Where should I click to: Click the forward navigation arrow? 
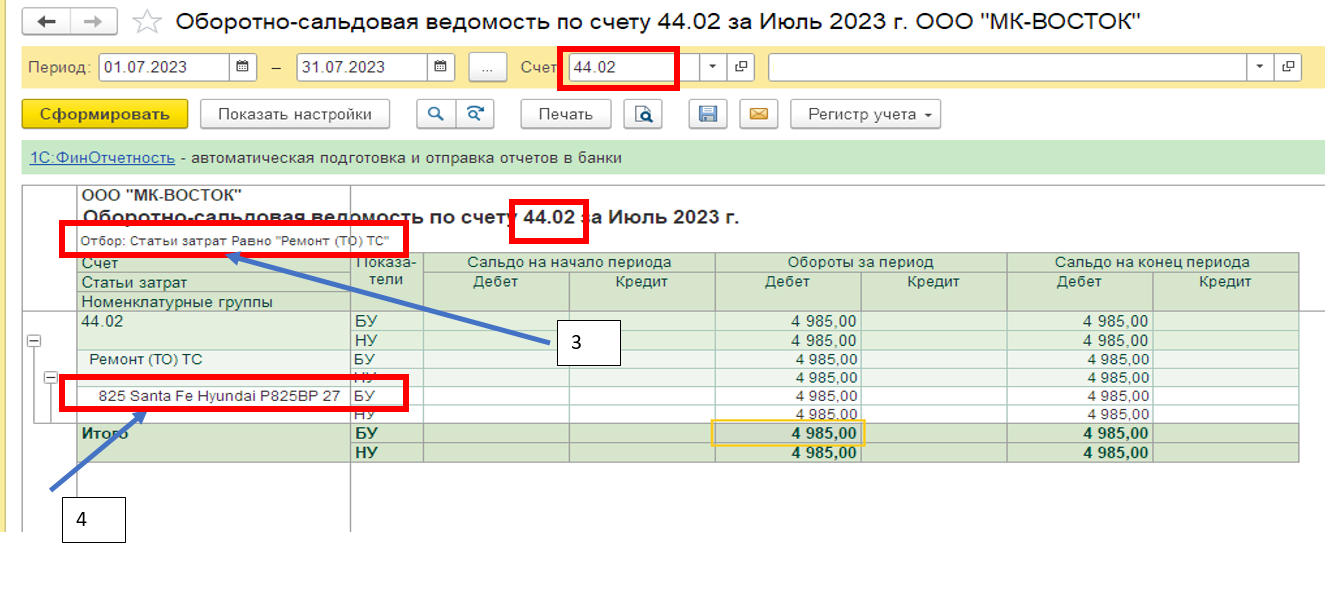(x=92, y=21)
